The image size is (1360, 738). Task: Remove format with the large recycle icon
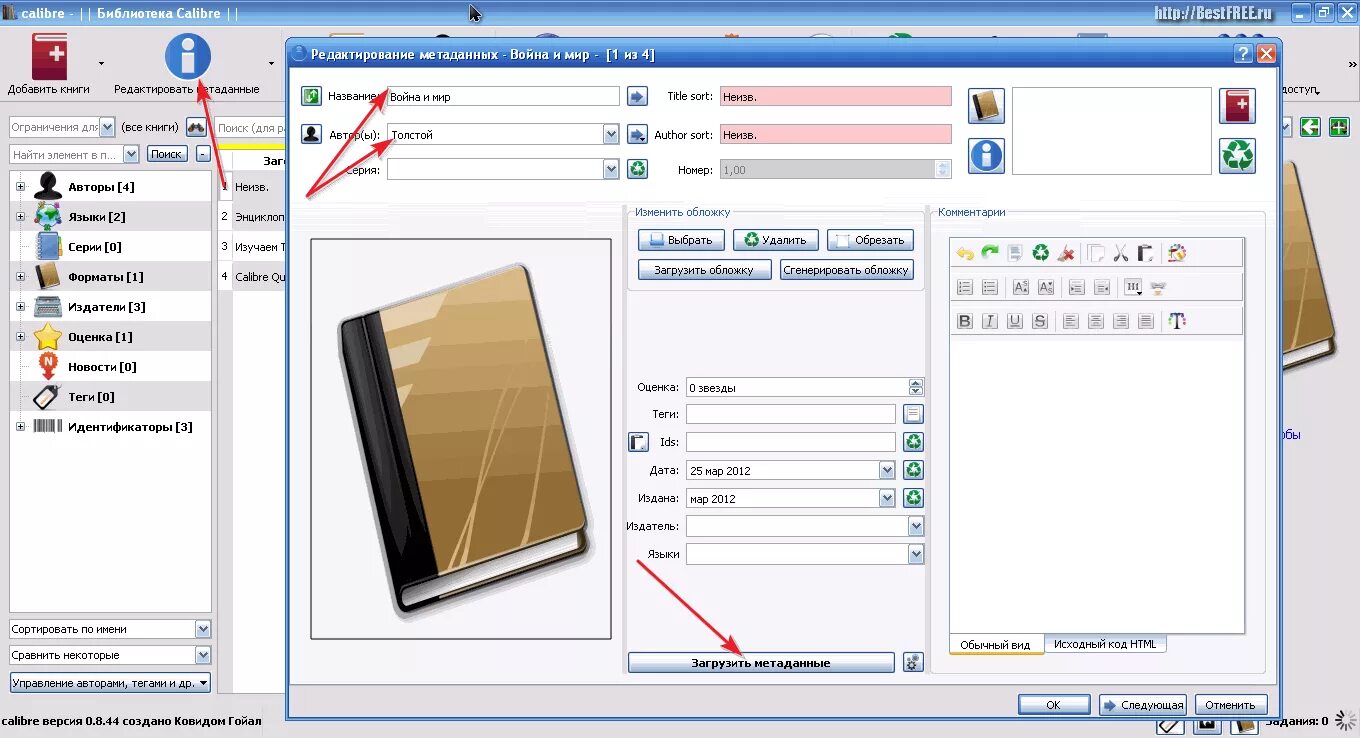click(1237, 156)
